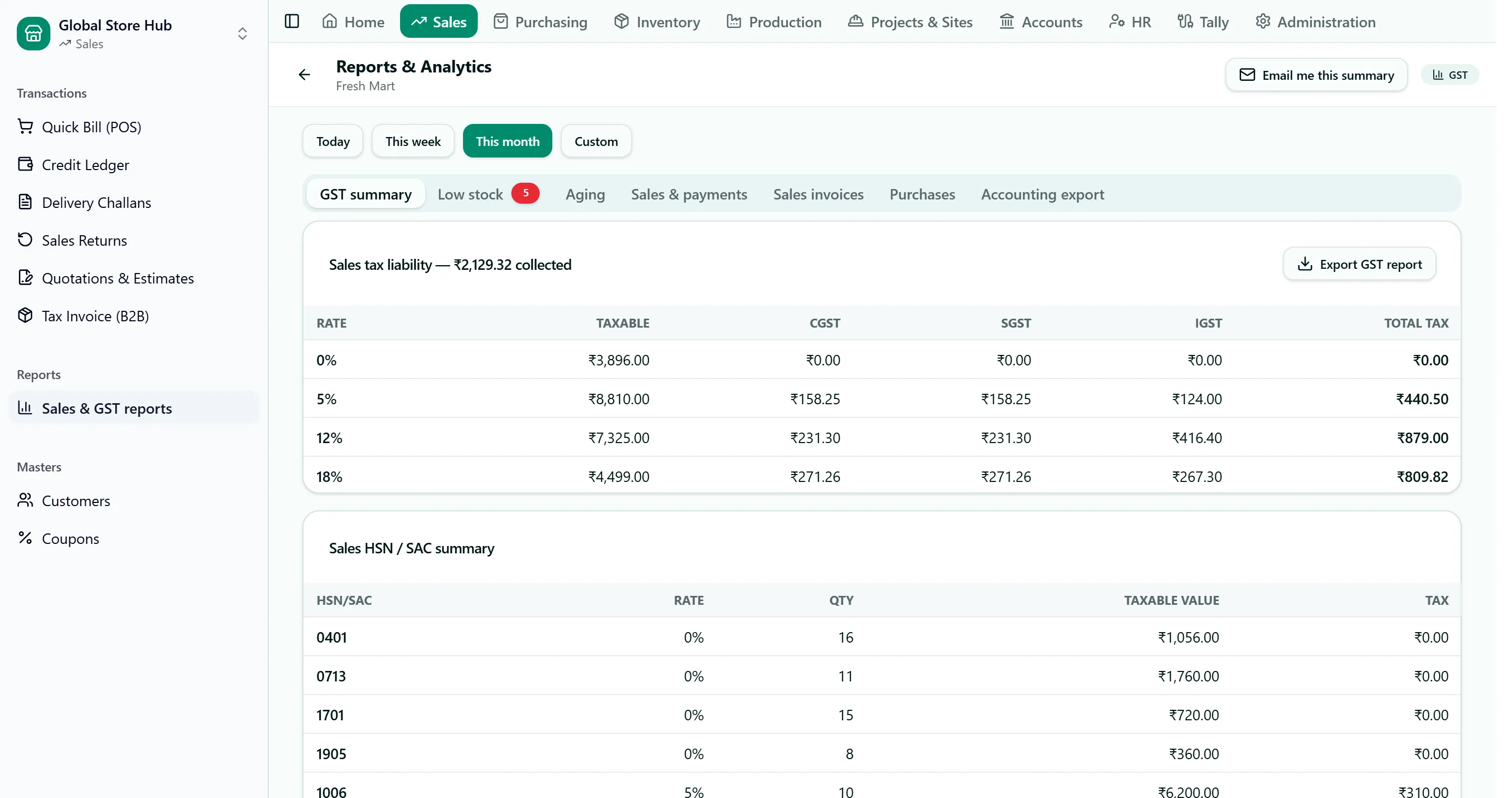The image size is (1512, 798).
Task: Switch to the Purchasing module
Action: coord(541,22)
